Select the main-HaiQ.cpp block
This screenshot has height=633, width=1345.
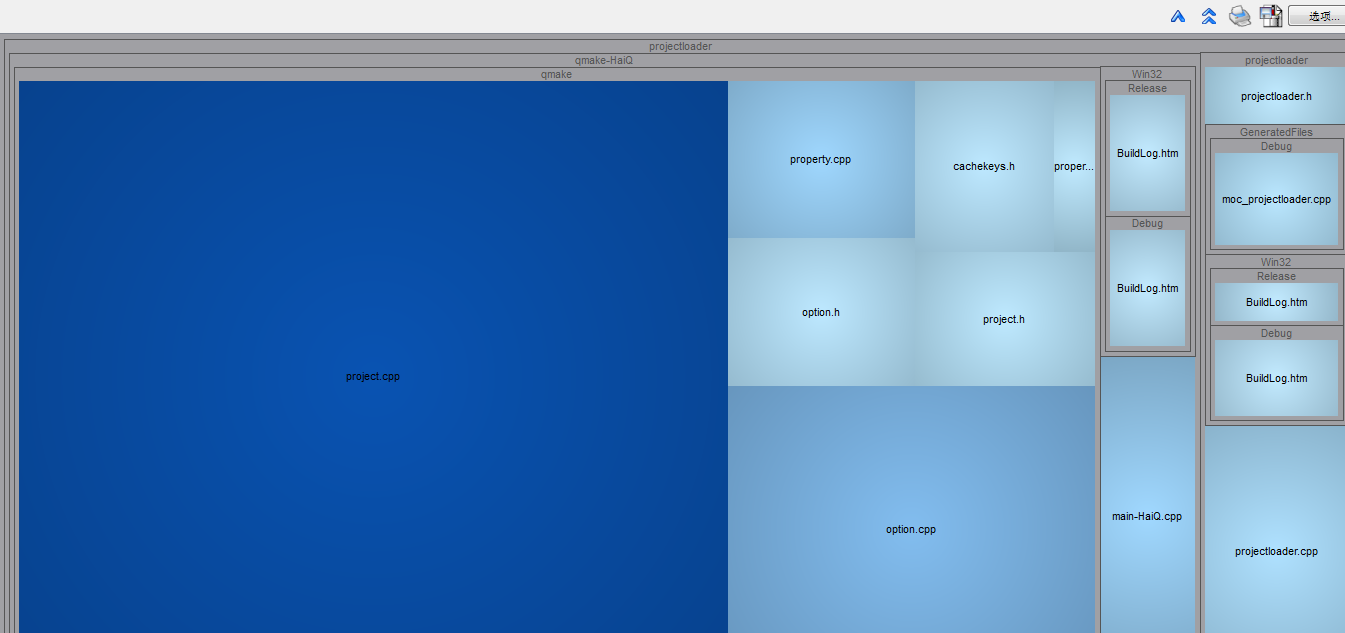tap(1147, 495)
